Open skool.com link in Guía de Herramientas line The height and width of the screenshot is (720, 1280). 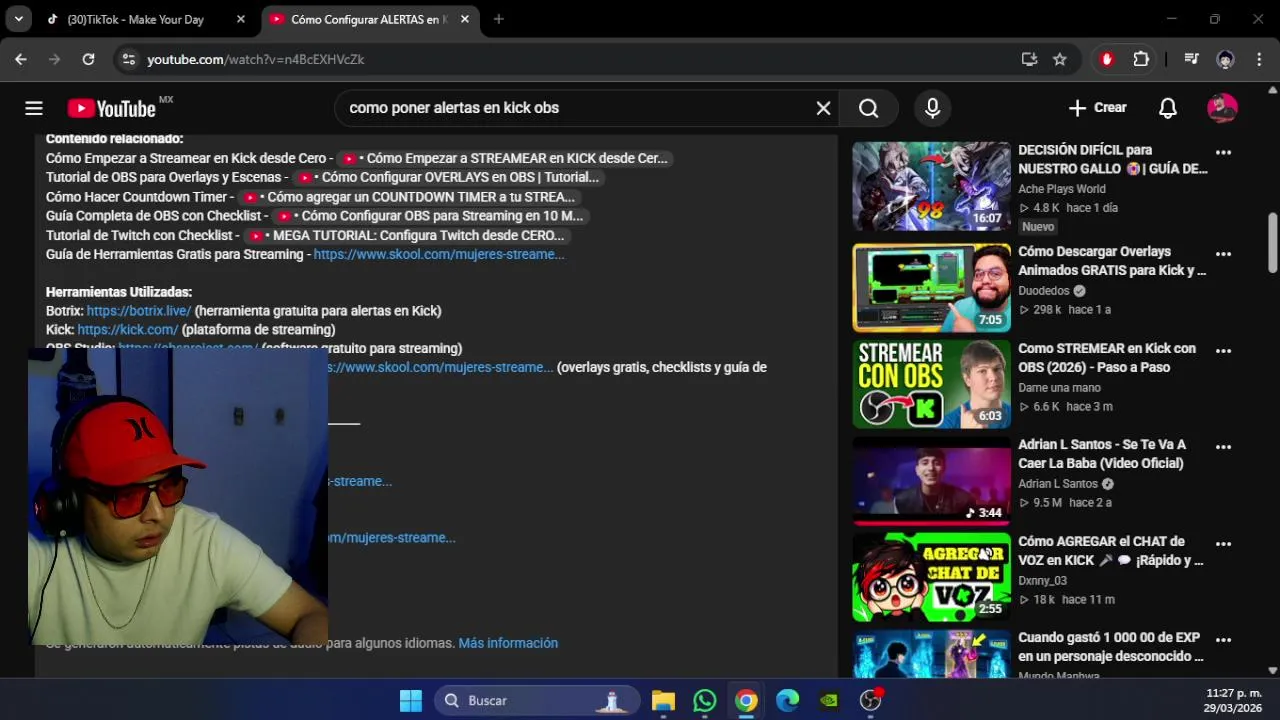tap(439, 255)
